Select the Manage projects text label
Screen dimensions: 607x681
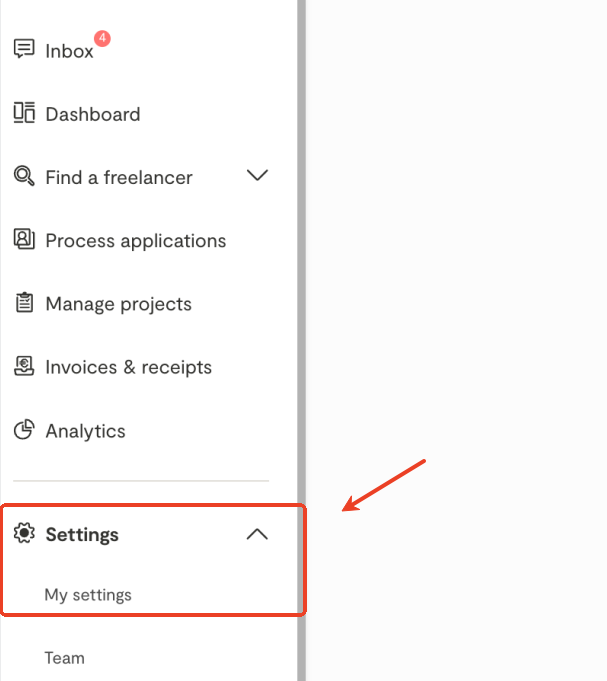click(x=118, y=304)
